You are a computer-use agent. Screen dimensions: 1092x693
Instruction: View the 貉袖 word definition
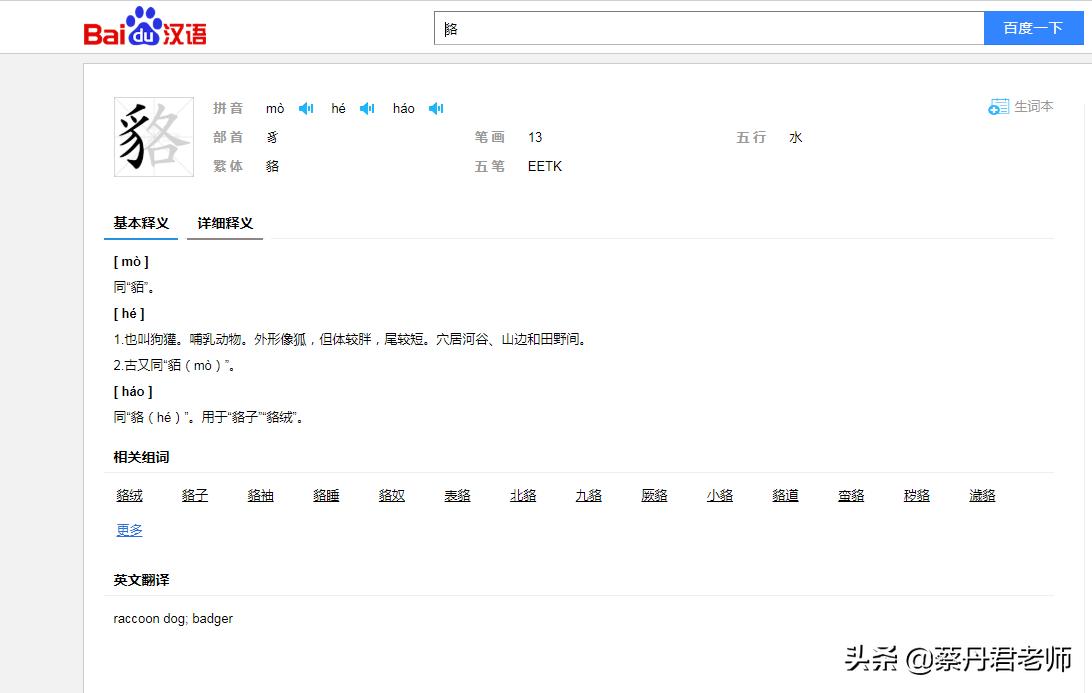260,494
